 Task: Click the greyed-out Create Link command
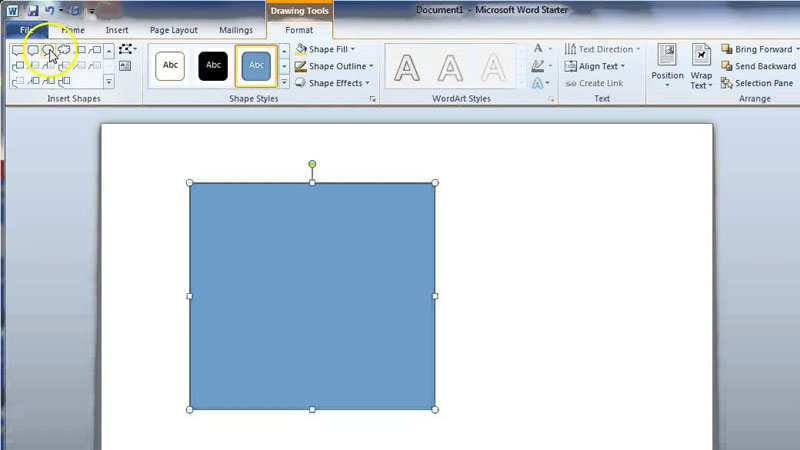pyautogui.click(x=594, y=83)
